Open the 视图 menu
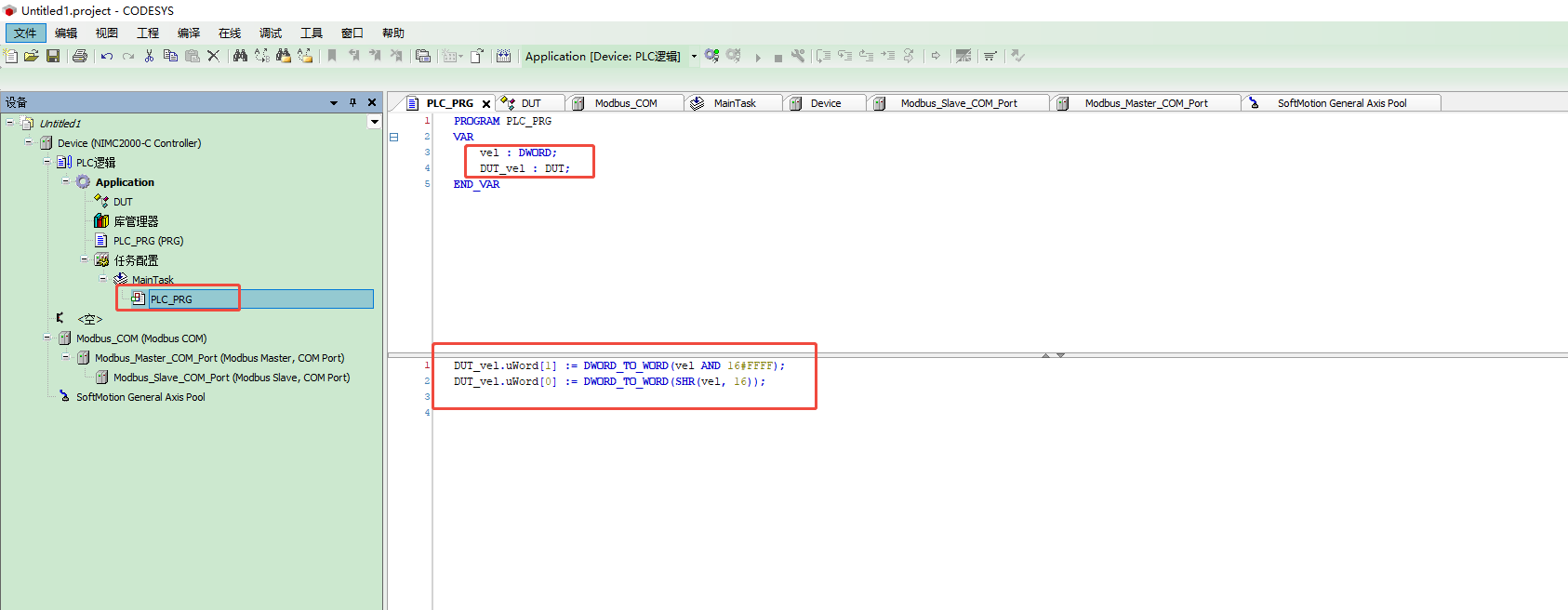The height and width of the screenshot is (610, 1568). tap(107, 33)
